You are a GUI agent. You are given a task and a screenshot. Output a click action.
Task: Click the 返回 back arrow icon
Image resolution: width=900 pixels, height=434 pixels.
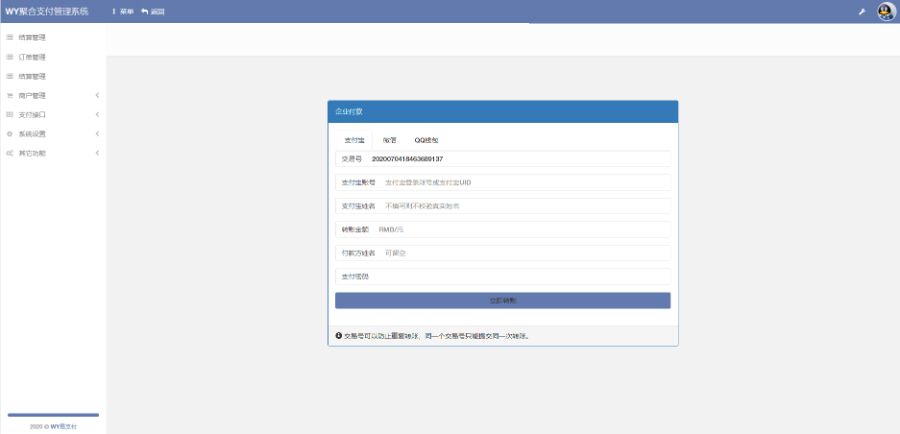coord(145,11)
